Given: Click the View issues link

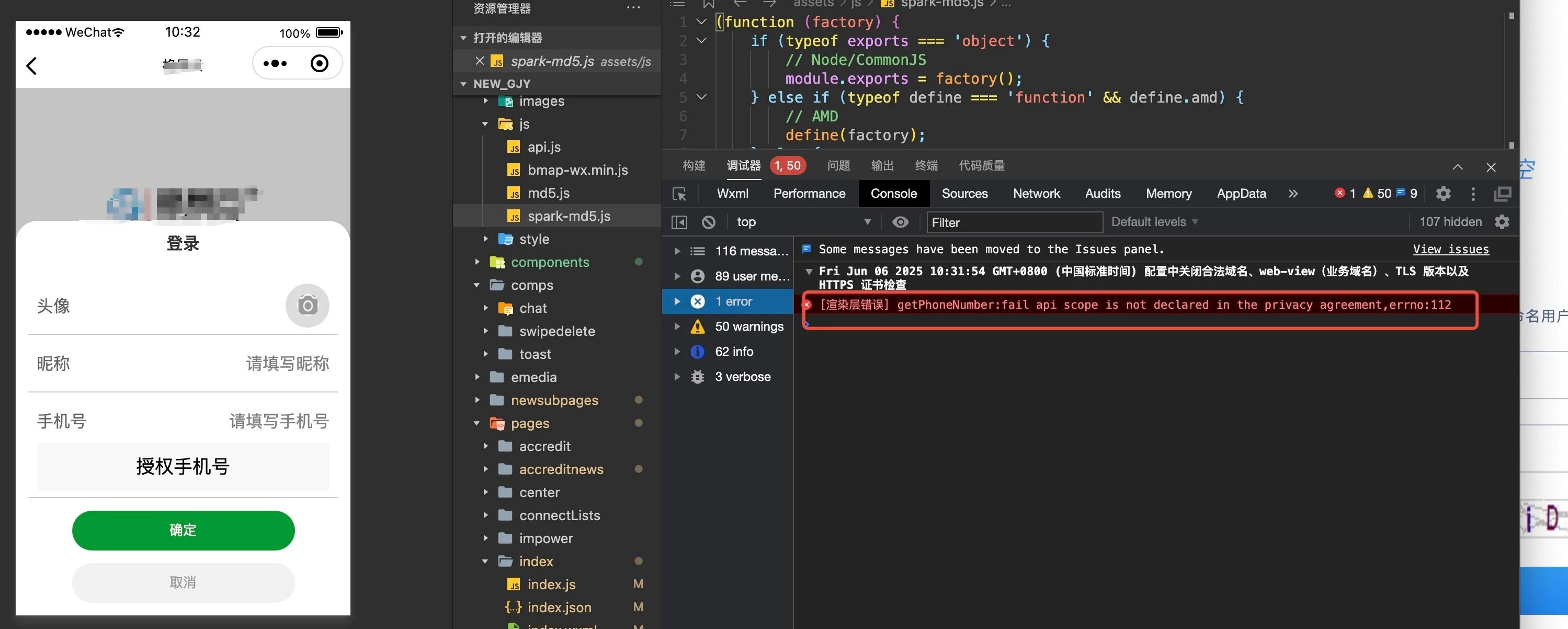Looking at the screenshot, I should pos(1450,249).
